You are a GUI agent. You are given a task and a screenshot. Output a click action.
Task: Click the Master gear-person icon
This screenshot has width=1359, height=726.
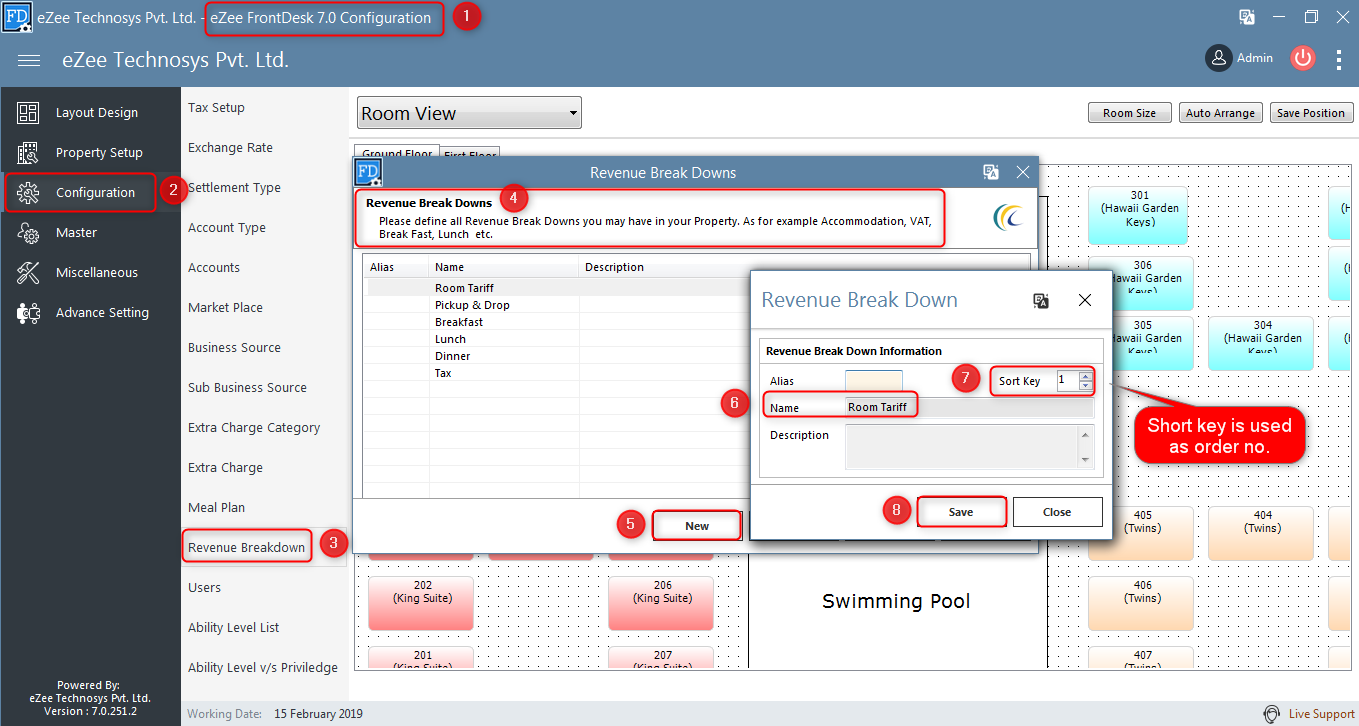[x=28, y=233]
